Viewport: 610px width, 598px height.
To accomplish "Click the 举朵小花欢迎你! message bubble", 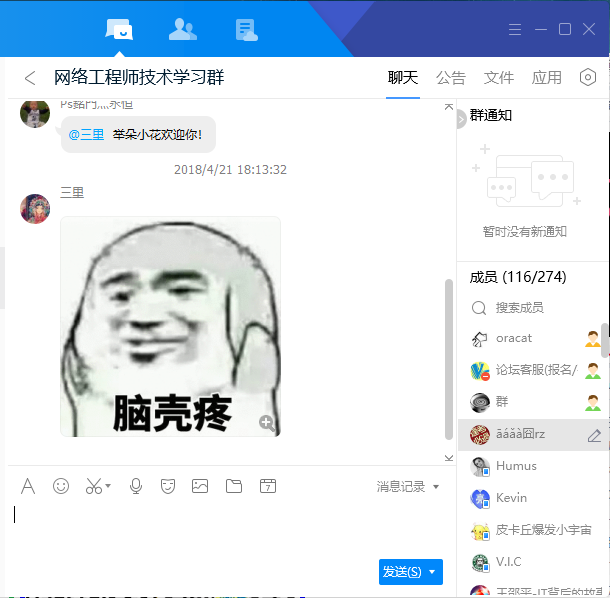I will pyautogui.click(x=138, y=135).
